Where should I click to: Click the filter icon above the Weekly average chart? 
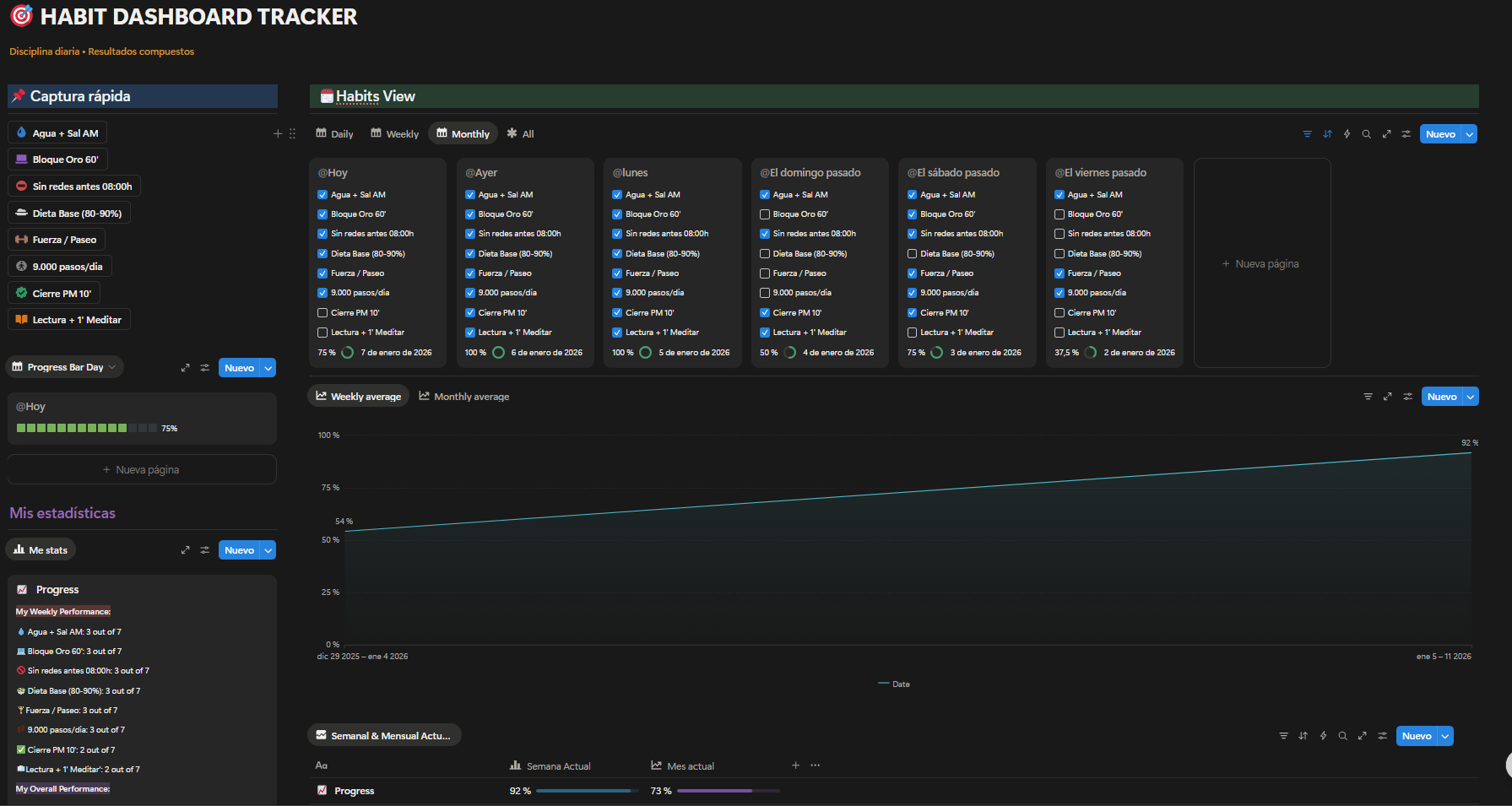(x=1368, y=397)
